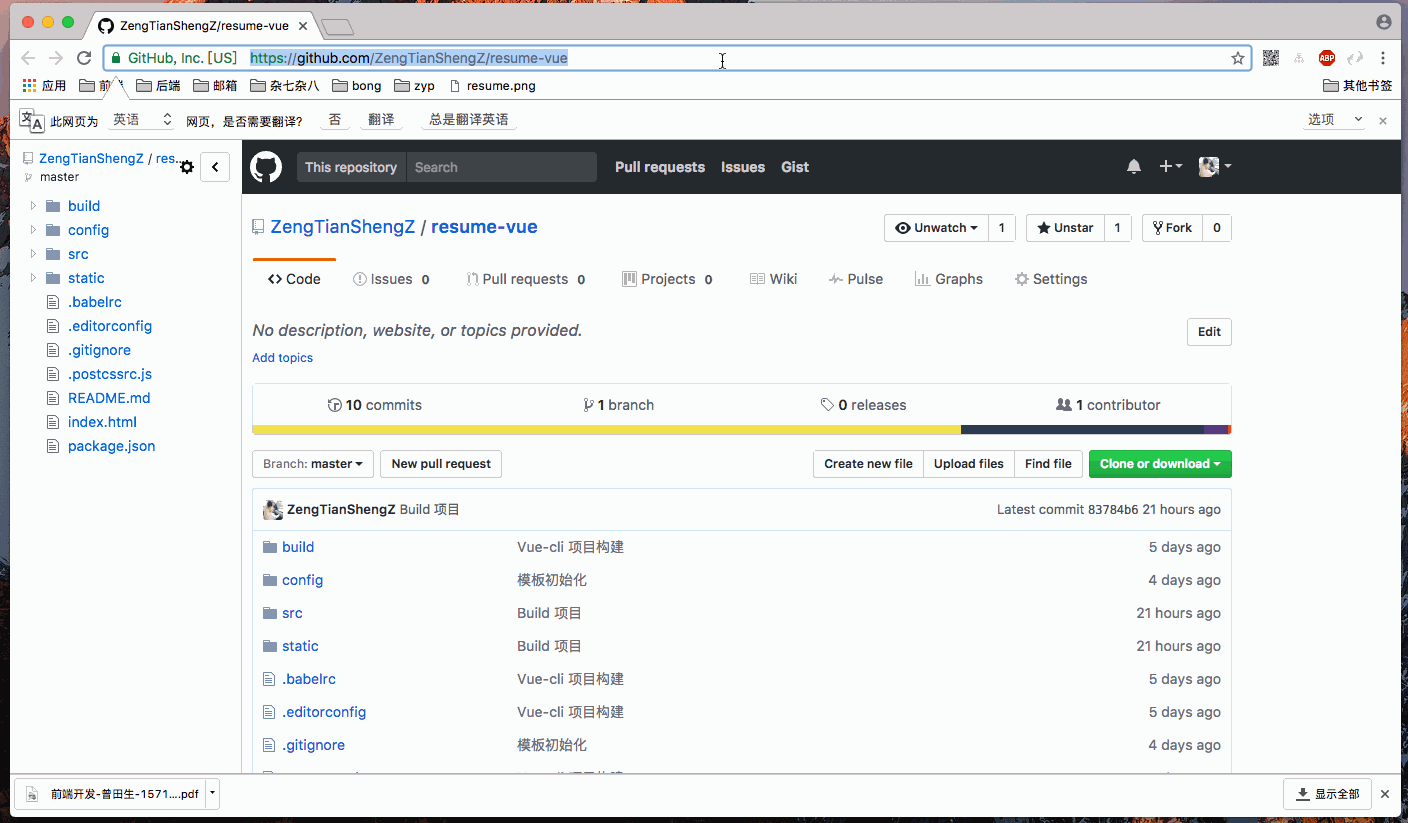
Task: Open Clone or download dropdown
Action: point(1160,464)
